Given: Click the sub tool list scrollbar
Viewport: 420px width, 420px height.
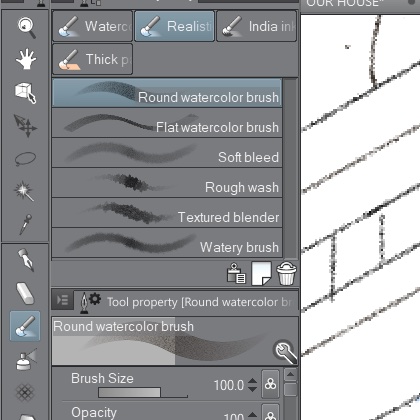Looking at the screenshot, I should point(291,168).
